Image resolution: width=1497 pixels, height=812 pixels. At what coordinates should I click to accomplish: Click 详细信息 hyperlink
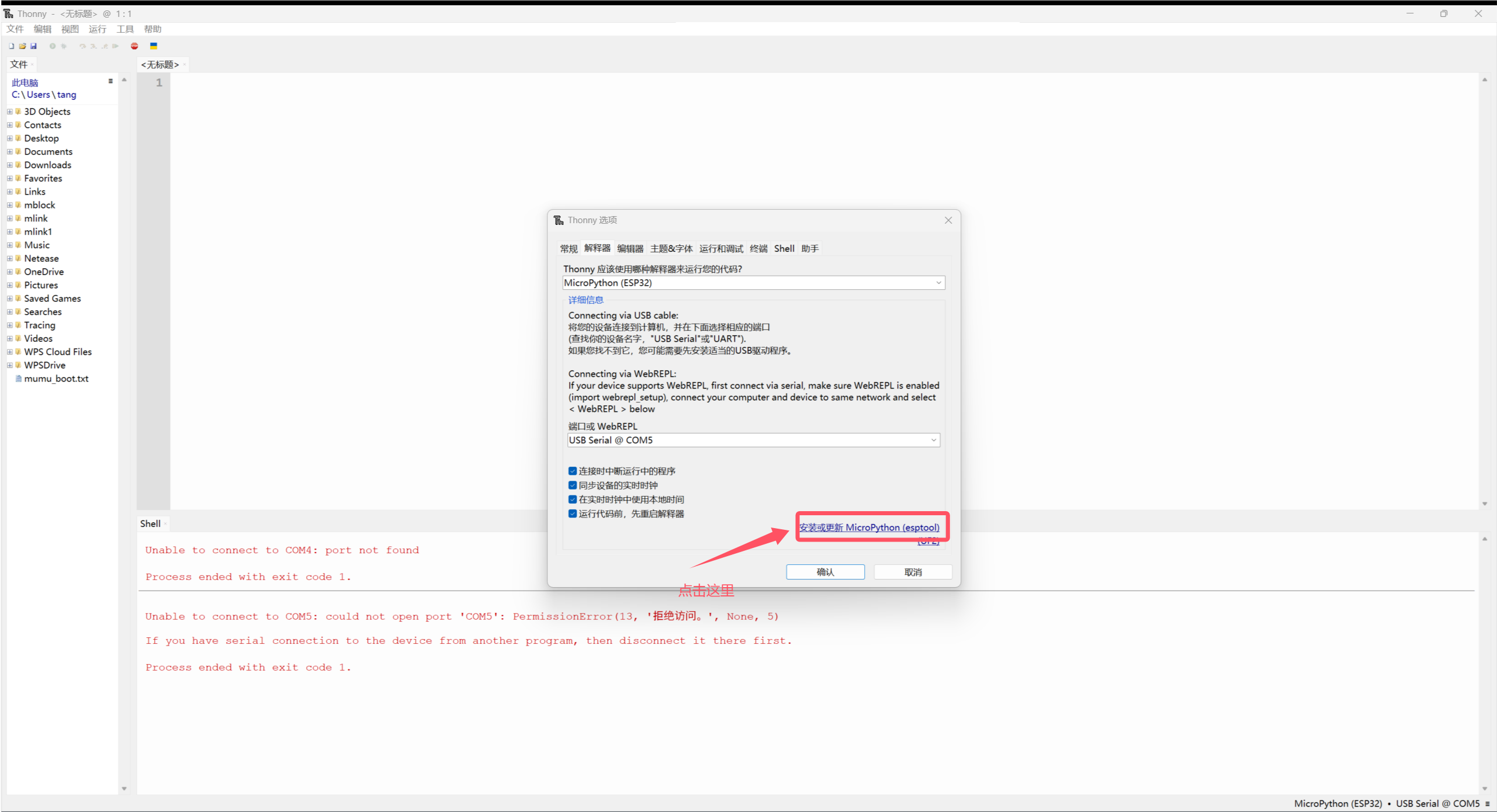[x=585, y=300]
